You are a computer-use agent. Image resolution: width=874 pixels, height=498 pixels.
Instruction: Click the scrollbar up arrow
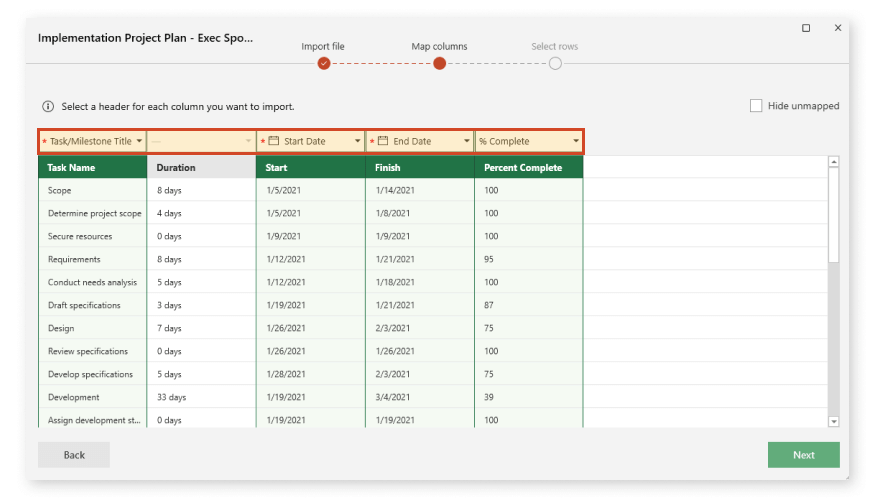[x=834, y=162]
